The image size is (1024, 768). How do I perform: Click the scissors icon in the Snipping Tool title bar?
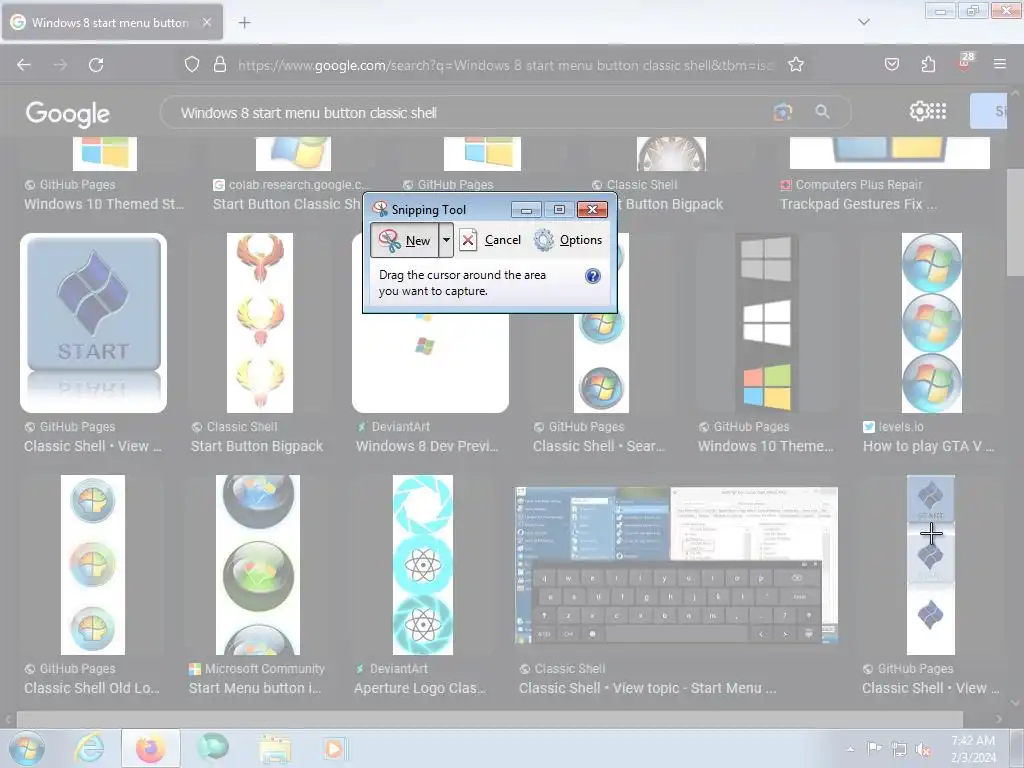tap(380, 209)
